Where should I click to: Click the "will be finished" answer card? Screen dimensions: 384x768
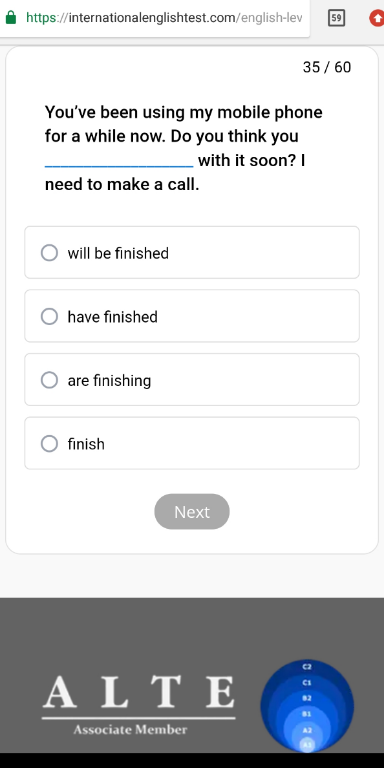pyautogui.click(x=192, y=252)
